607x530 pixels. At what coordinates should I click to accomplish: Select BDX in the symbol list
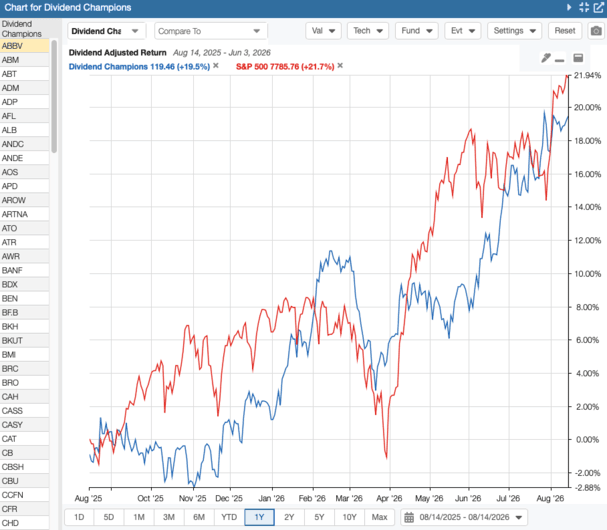point(24,285)
